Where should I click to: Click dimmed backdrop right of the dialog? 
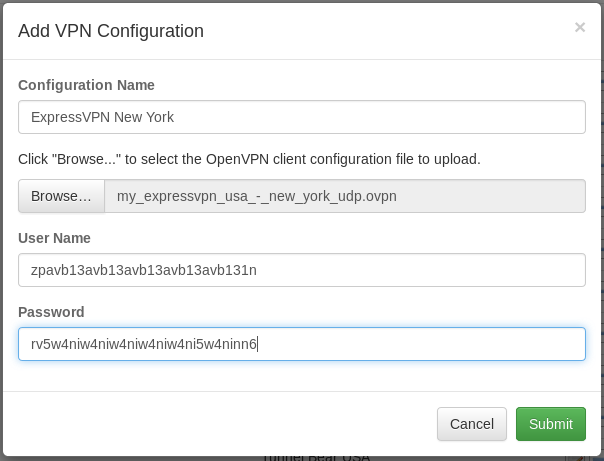[x=600, y=200]
